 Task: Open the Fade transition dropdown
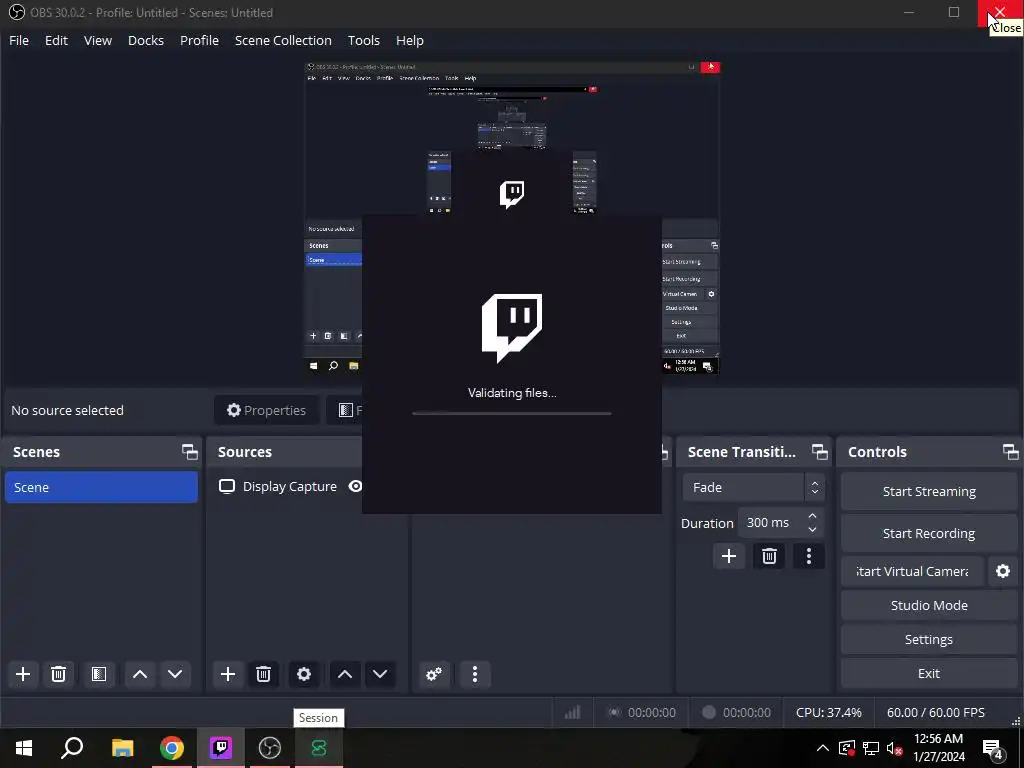coord(754,487)
